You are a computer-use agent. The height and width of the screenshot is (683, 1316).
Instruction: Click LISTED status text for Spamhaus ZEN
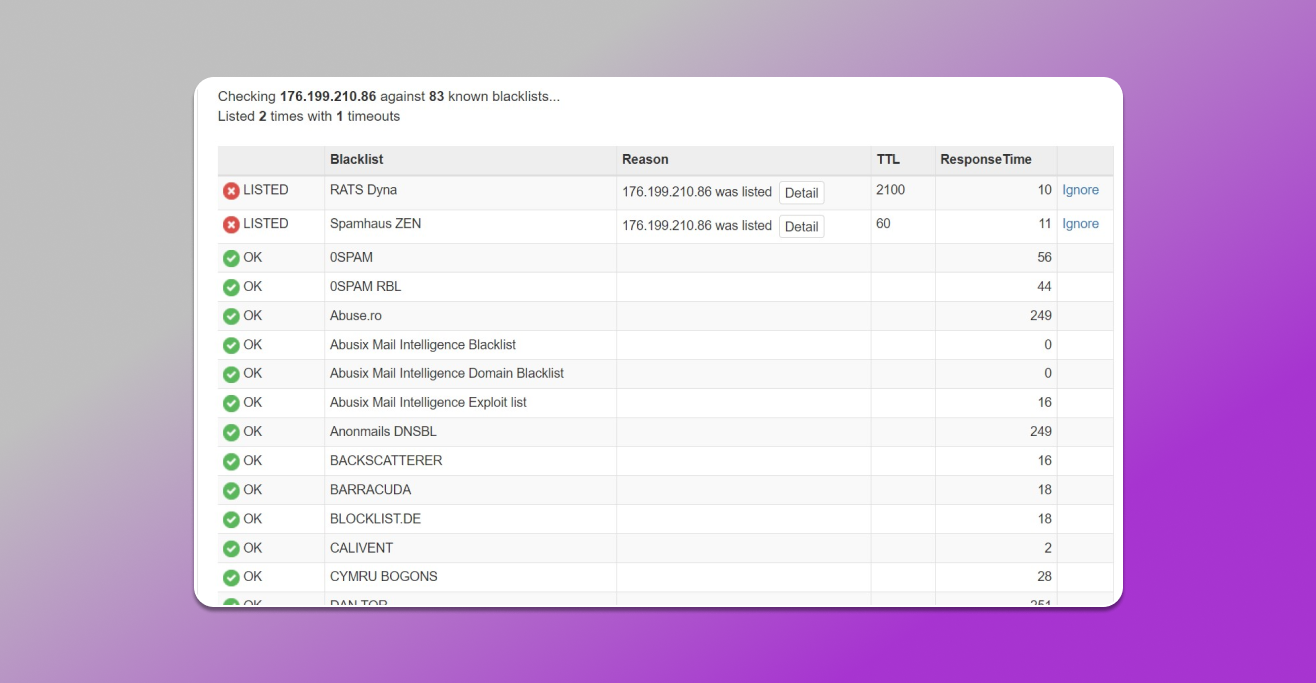click(266, 224)
